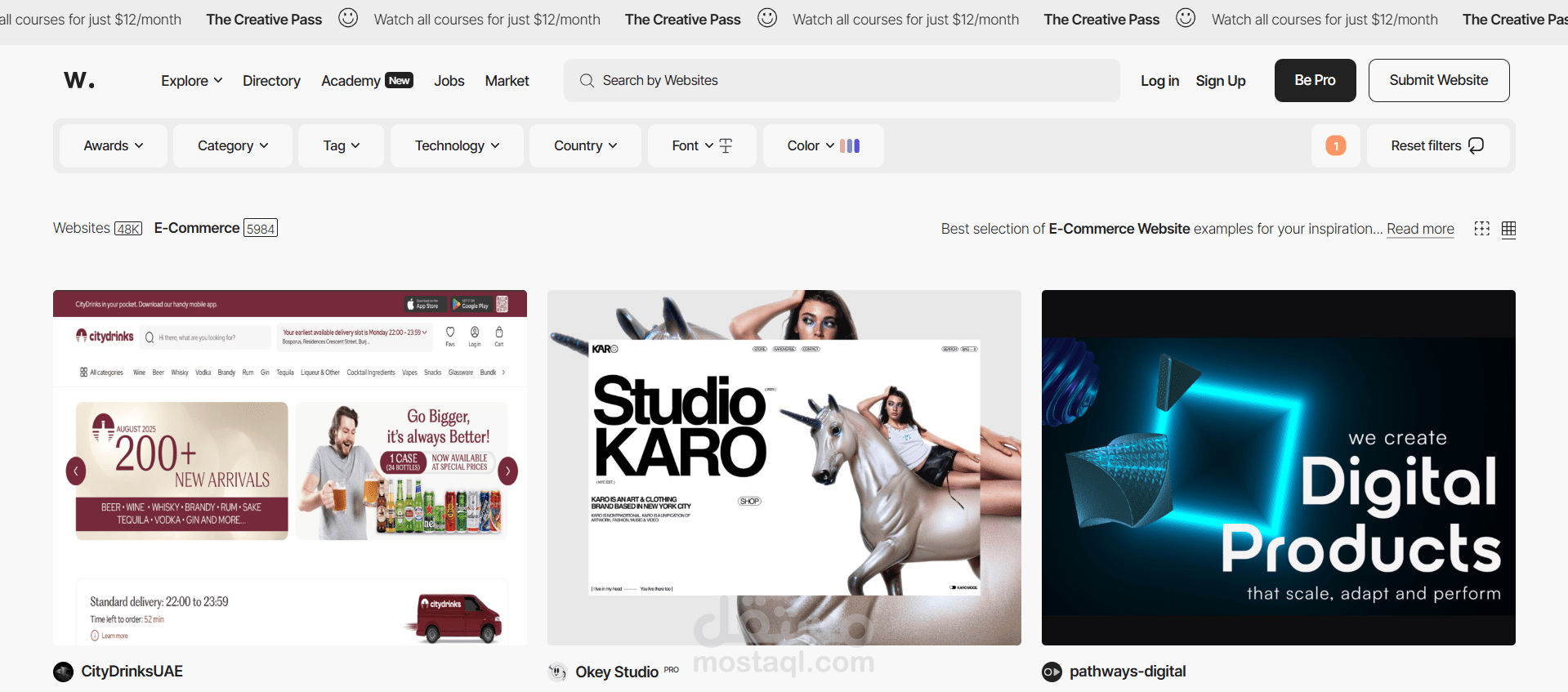This screenshot has height=692, width=1568.
Task: Open the Tag filter dropdown
Action: pos(341,145)
